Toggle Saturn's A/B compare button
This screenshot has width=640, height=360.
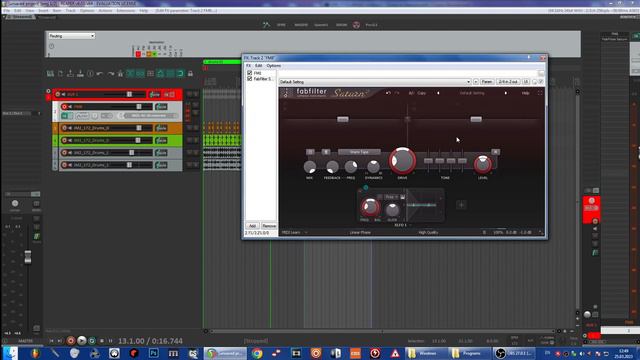coord(411,93)
